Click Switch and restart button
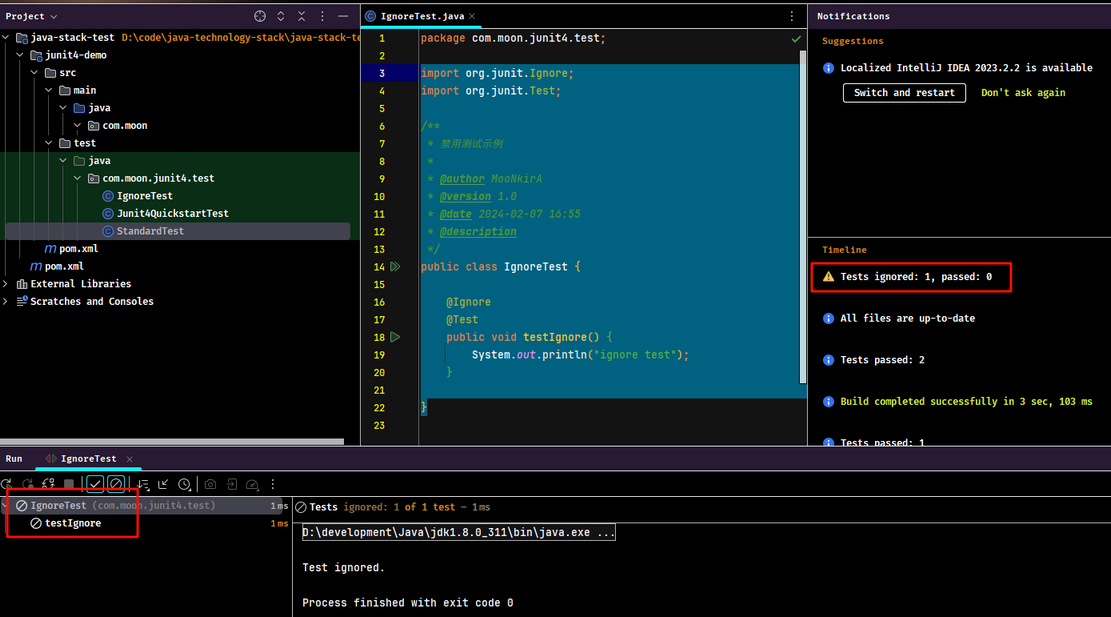This screenshot has width=1111, height=617. click(x=904, y=93)
